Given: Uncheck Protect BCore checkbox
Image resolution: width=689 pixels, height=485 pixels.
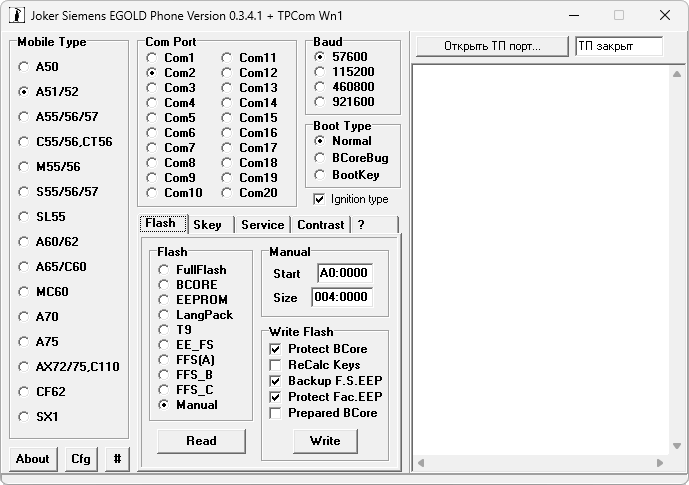Looking at the screenshot, I should tap(319, 349).
